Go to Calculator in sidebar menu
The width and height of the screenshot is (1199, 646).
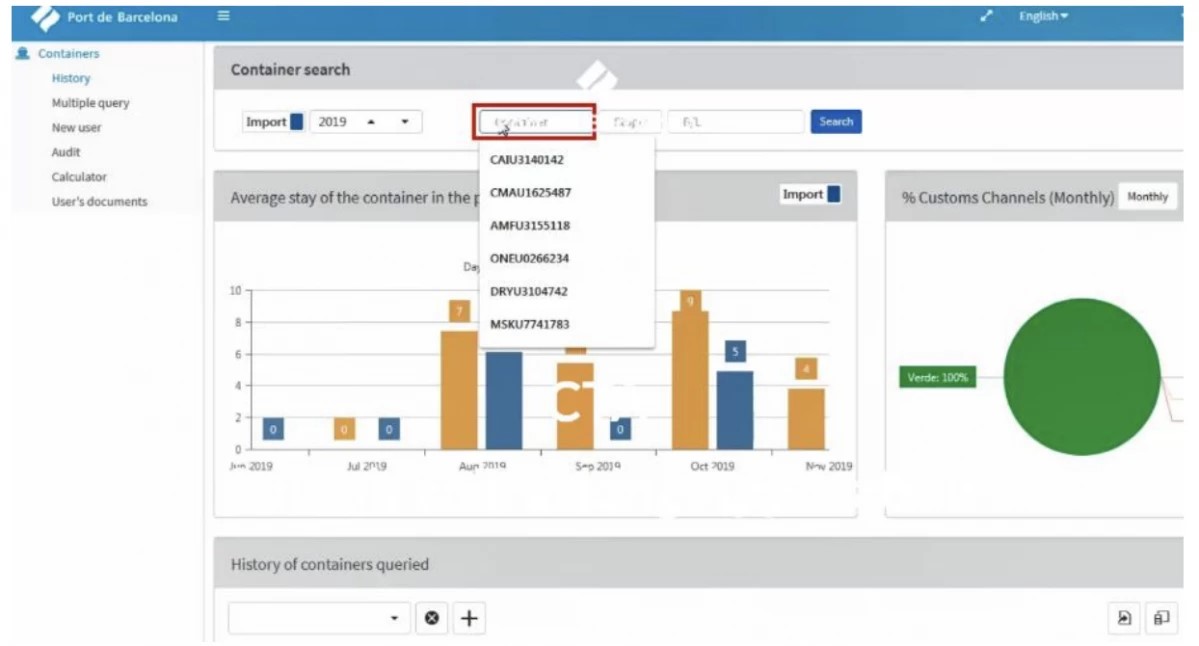click(x=78, y=177)
